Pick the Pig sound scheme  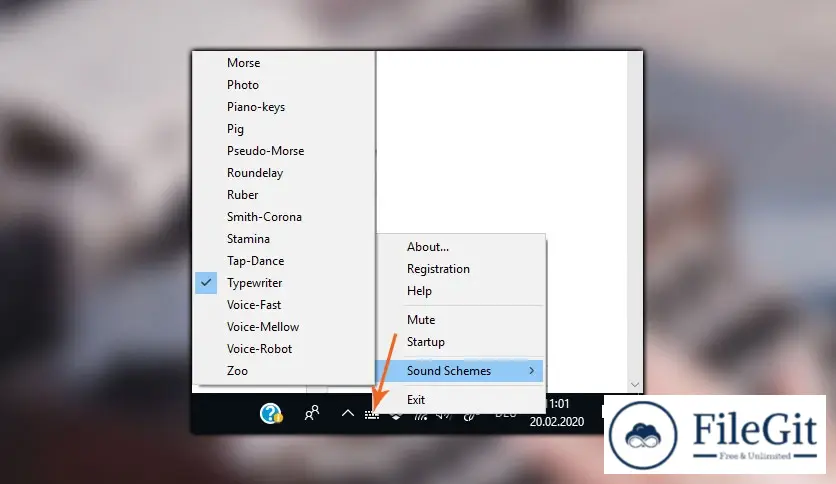coord(284,129)
